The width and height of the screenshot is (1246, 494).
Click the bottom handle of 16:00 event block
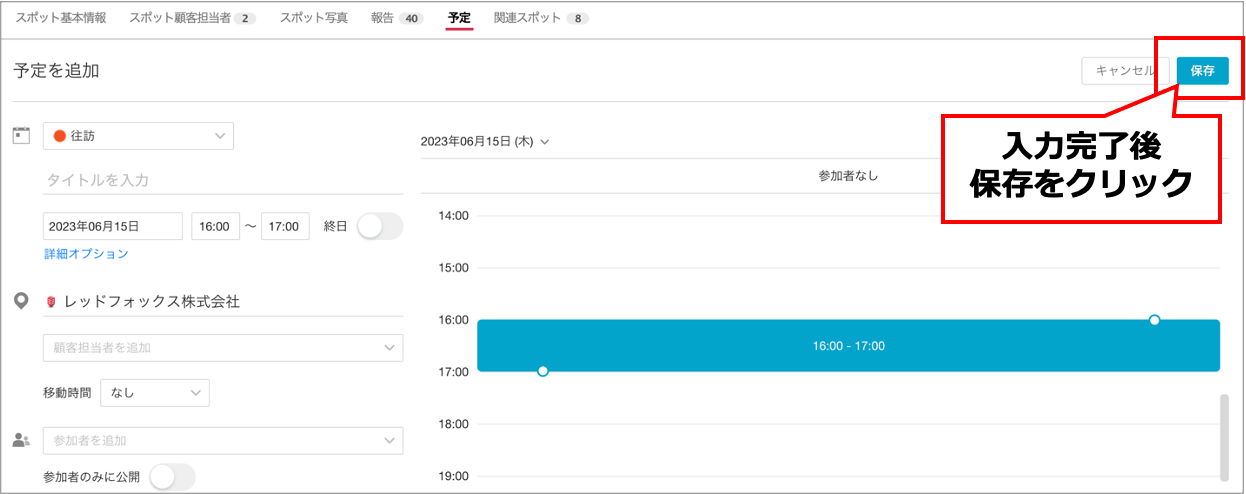pyautogui.click(x=543, y=371)
